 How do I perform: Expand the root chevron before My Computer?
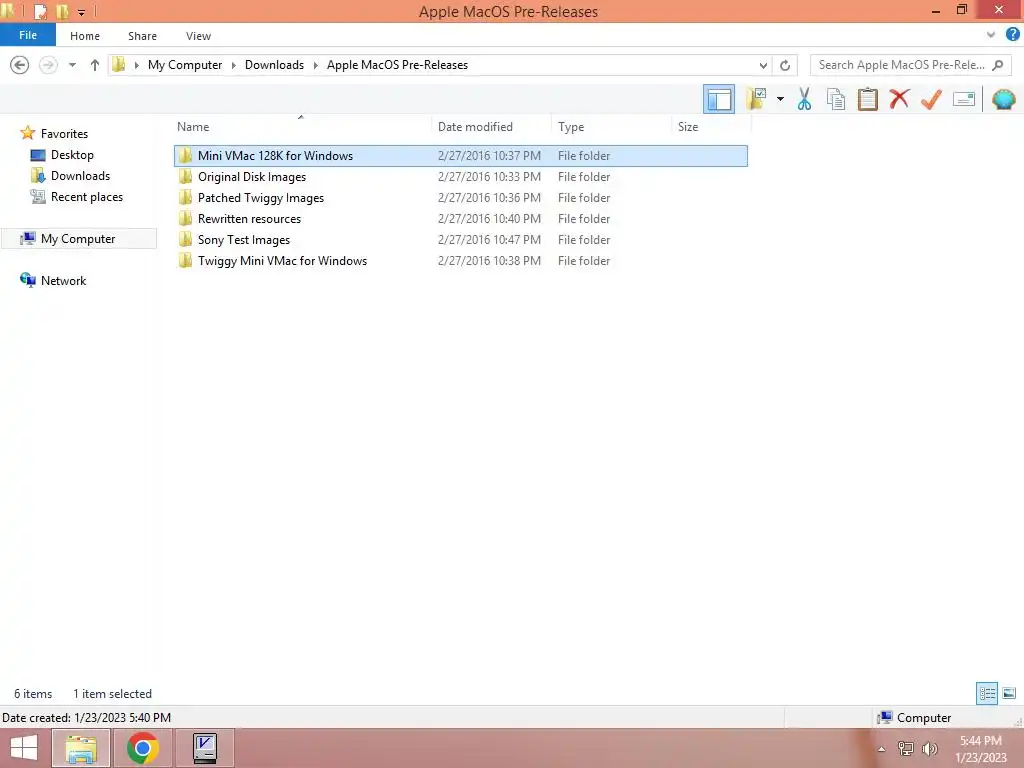136,65
